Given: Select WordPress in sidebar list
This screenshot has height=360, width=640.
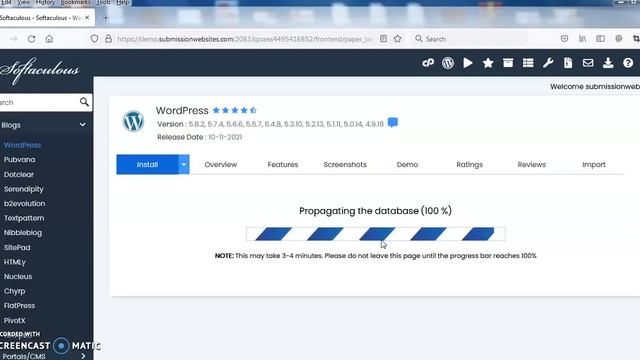Looking at the screenshot, I should pyautogui.click(x=22, y=145).
